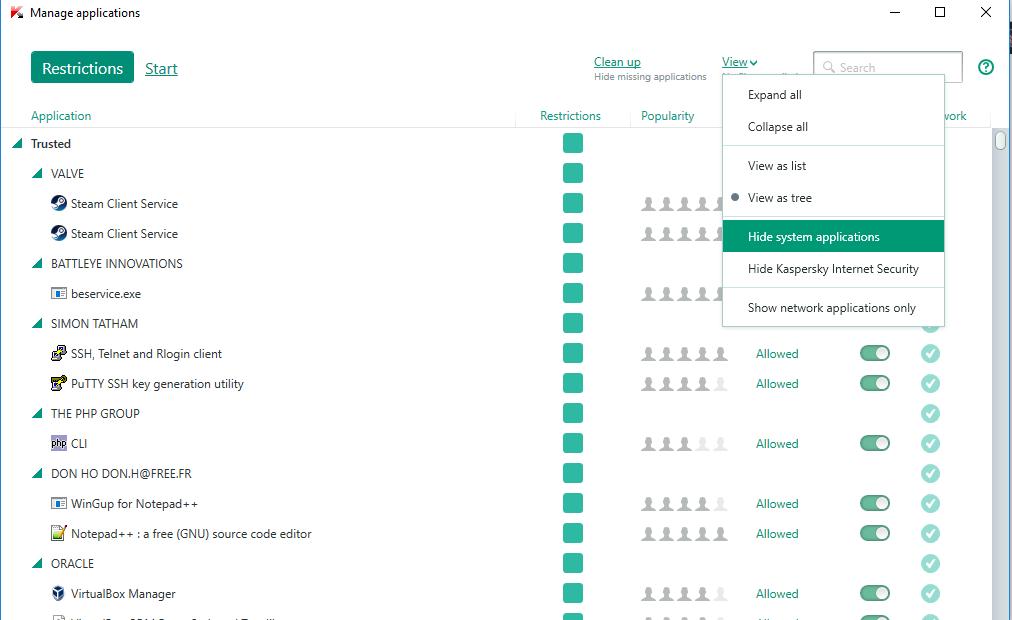Click the Allowed link for Notepad++ editor
This screenshot has width=1012, height=620.
tap(777, 534)
